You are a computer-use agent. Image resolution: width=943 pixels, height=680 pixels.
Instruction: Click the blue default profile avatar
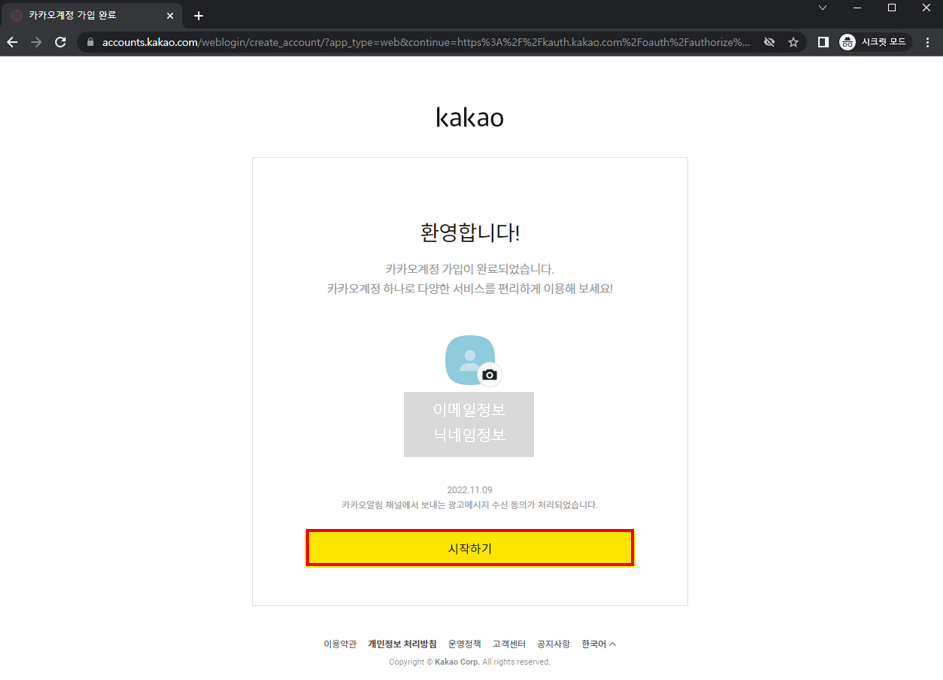(470, 360)
